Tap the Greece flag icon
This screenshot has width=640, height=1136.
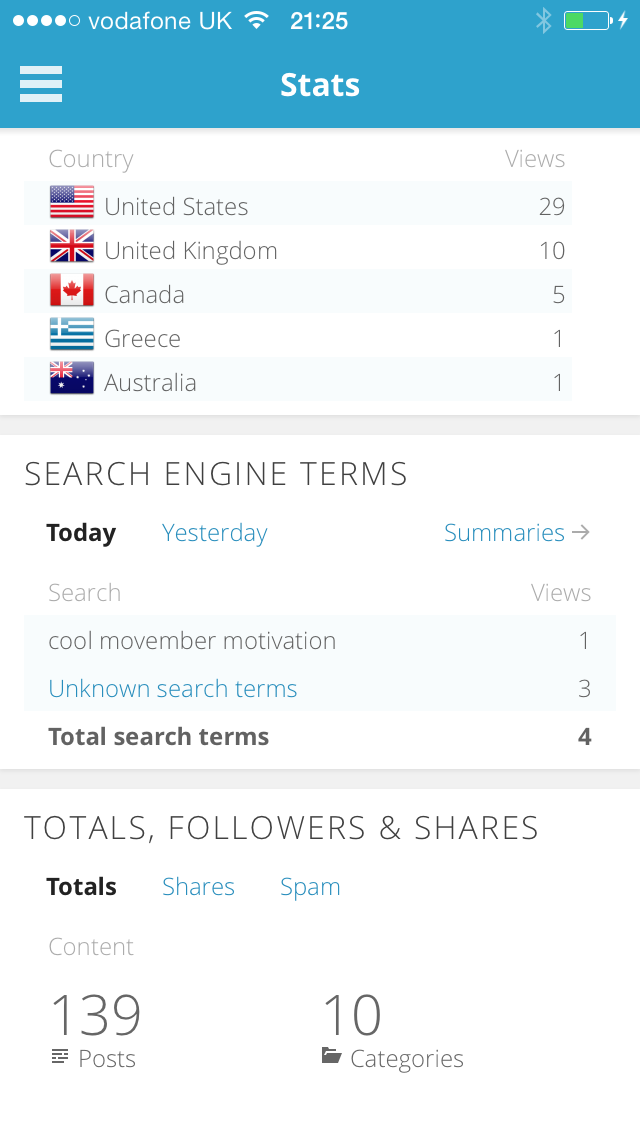pos(72,335)
